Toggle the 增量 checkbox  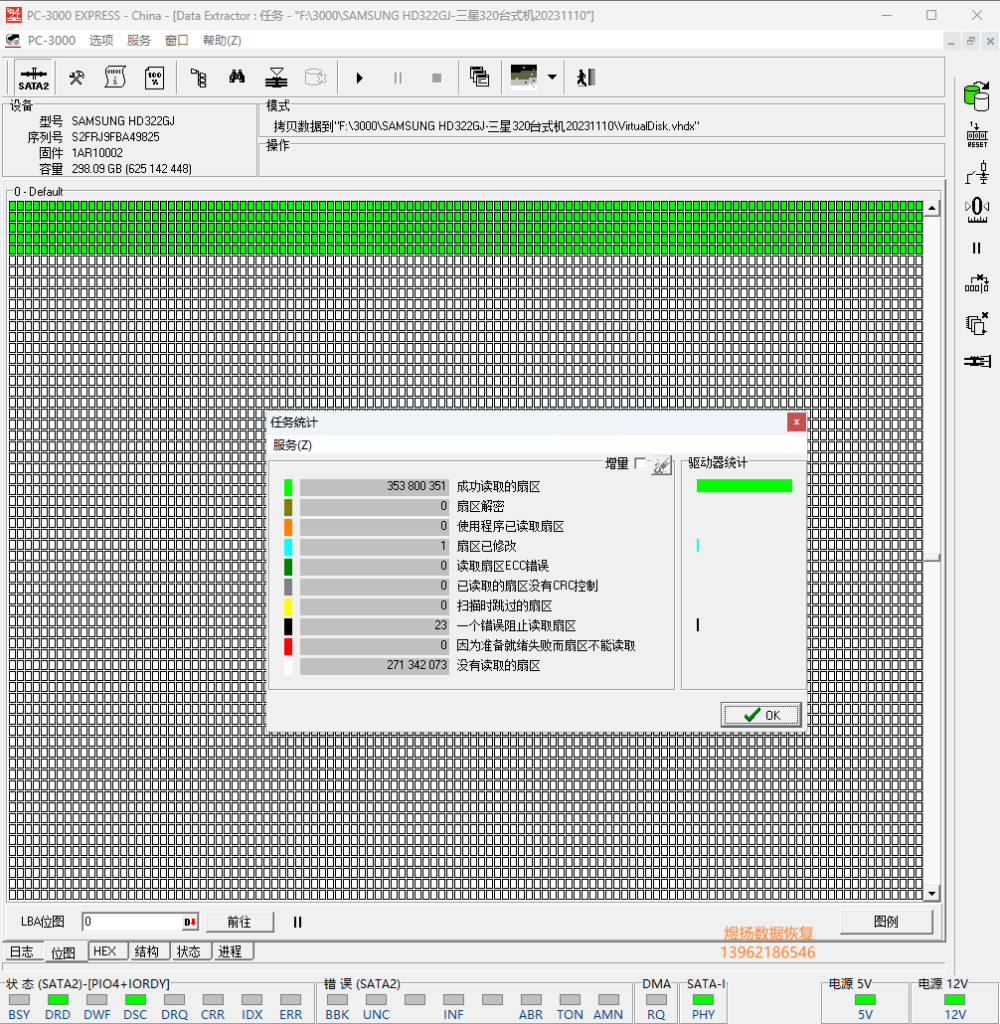click(x=640, y=463)
